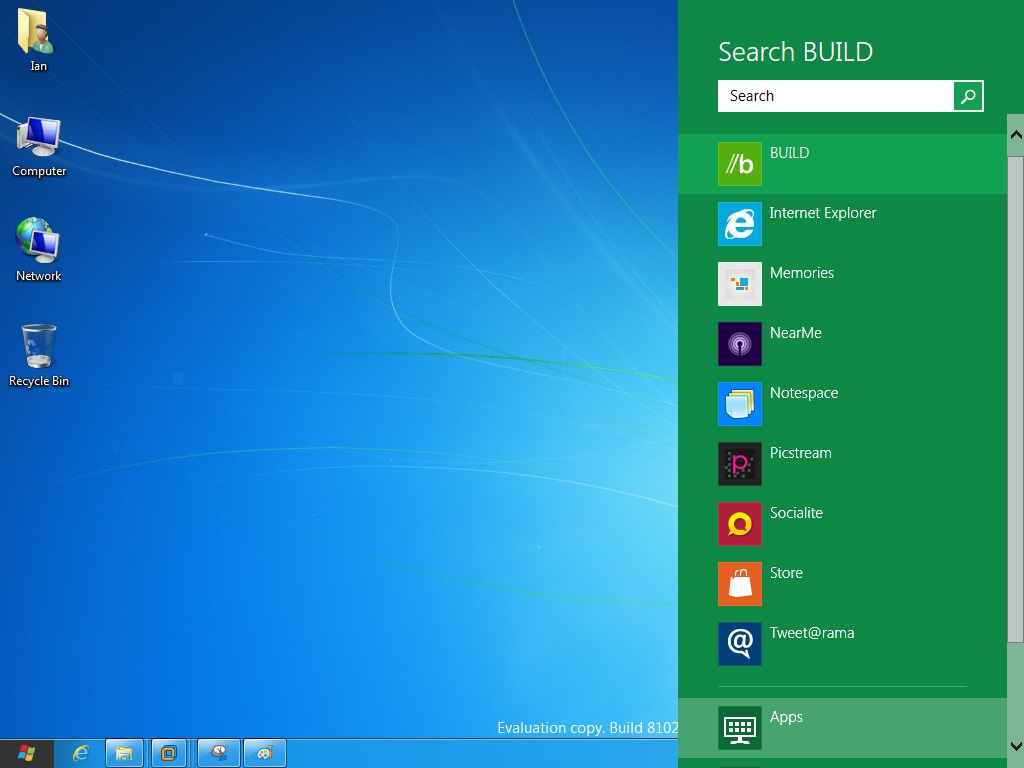1024x768 pixels.
Task: Click the "Search BUILD" heading text
Action: [795, 52]
